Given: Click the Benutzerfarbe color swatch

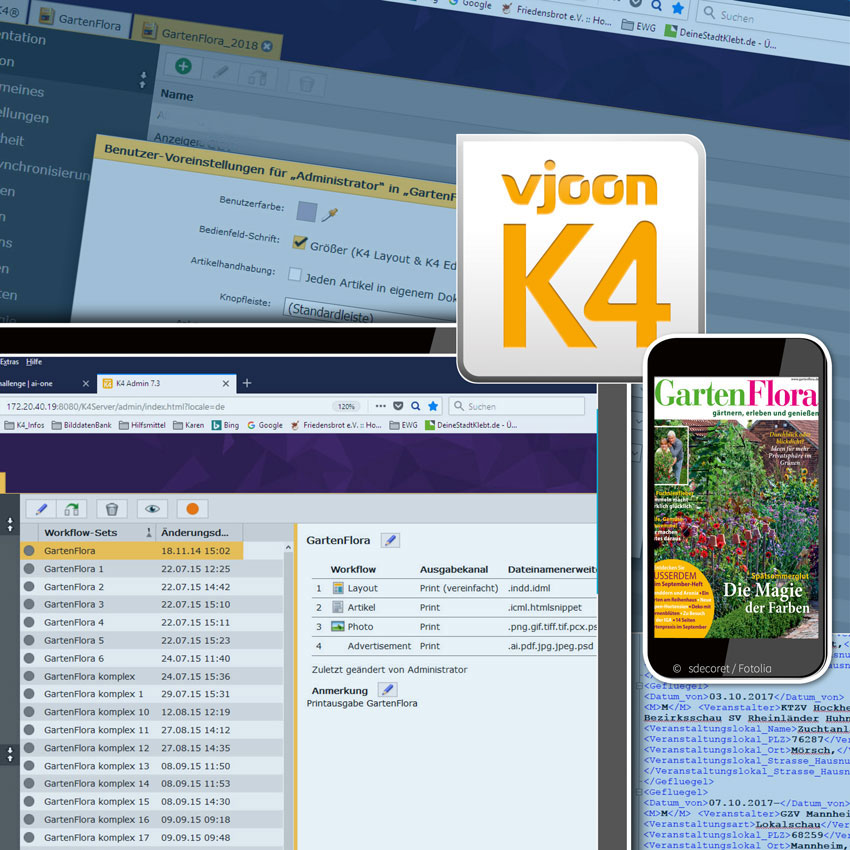Looking at the screenshot, I should coord(308,212).
